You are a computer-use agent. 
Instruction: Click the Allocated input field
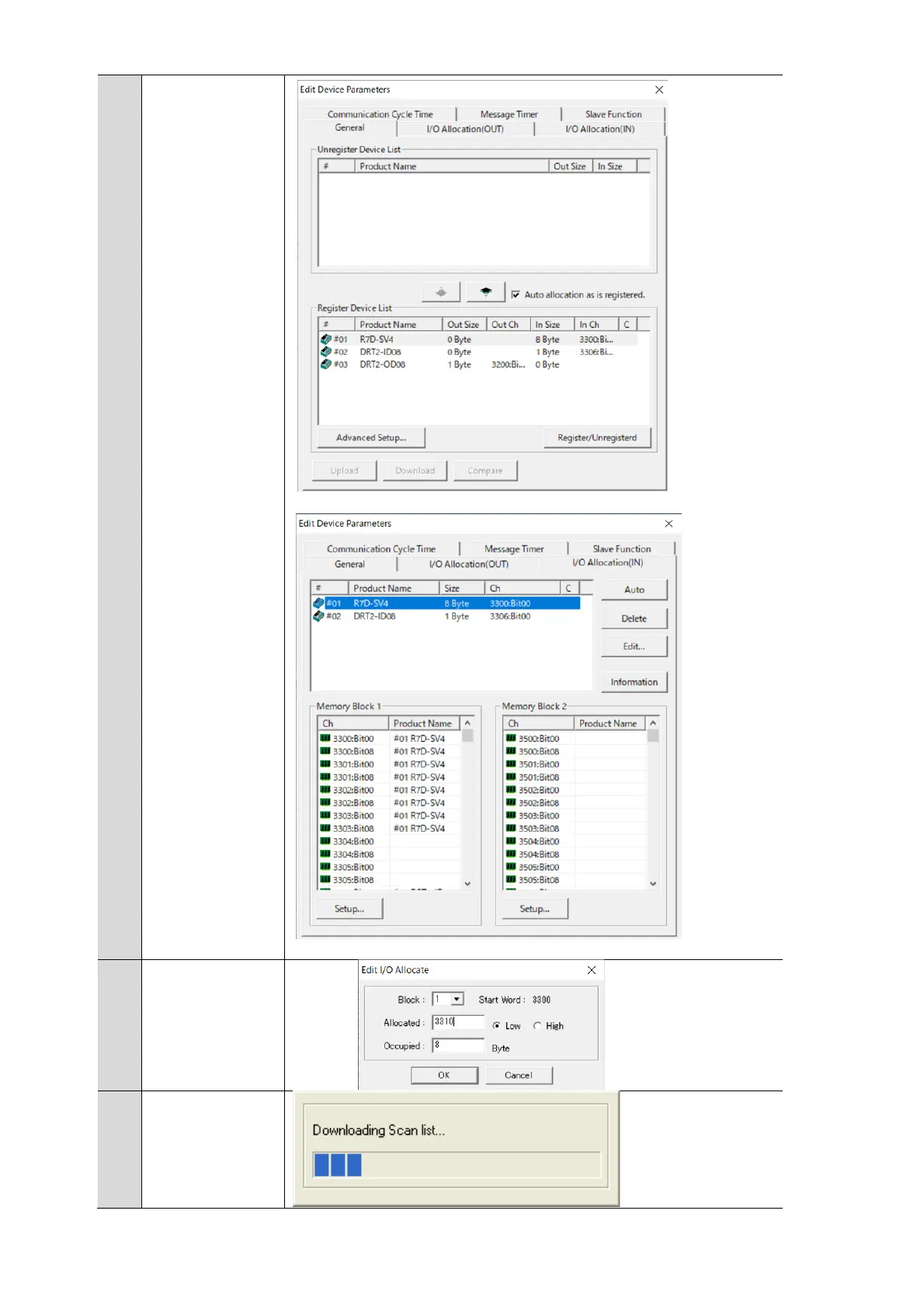tap(458, 1022)
